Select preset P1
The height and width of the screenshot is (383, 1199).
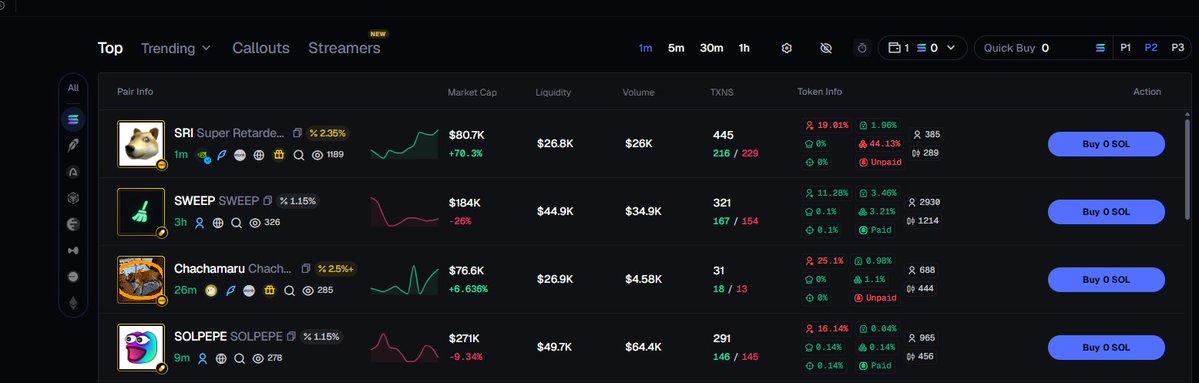pos(1126,47)
